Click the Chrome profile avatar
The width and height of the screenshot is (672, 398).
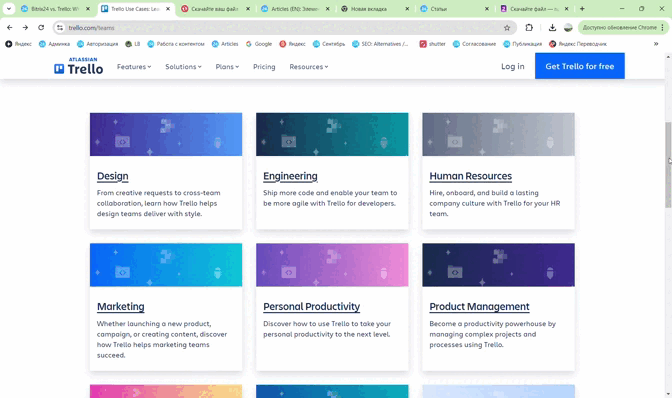pos(568,27)
